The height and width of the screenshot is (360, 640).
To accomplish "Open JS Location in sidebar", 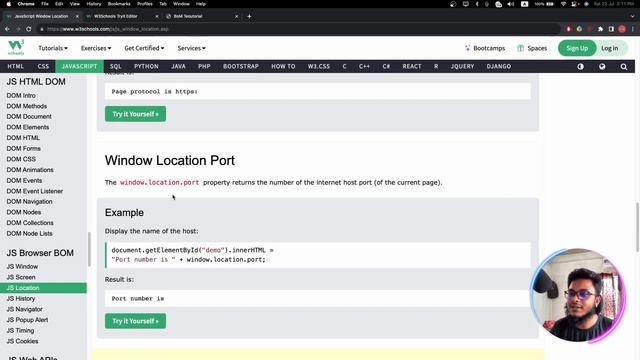I will pos(43,288).
